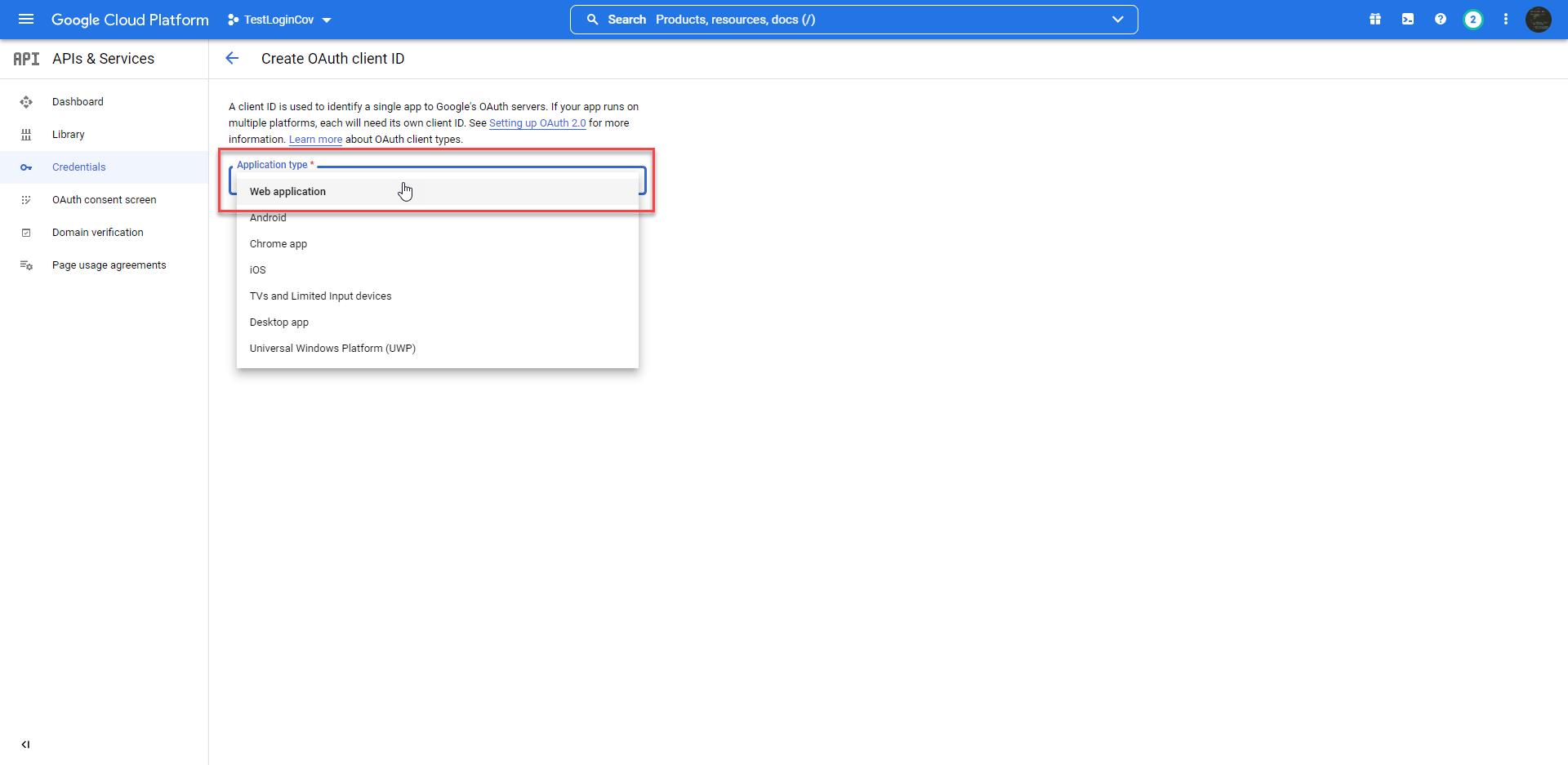Screen dimensions: 1568x765
Task: Go back using the arrow icon
Action: [x=232, y=58]
